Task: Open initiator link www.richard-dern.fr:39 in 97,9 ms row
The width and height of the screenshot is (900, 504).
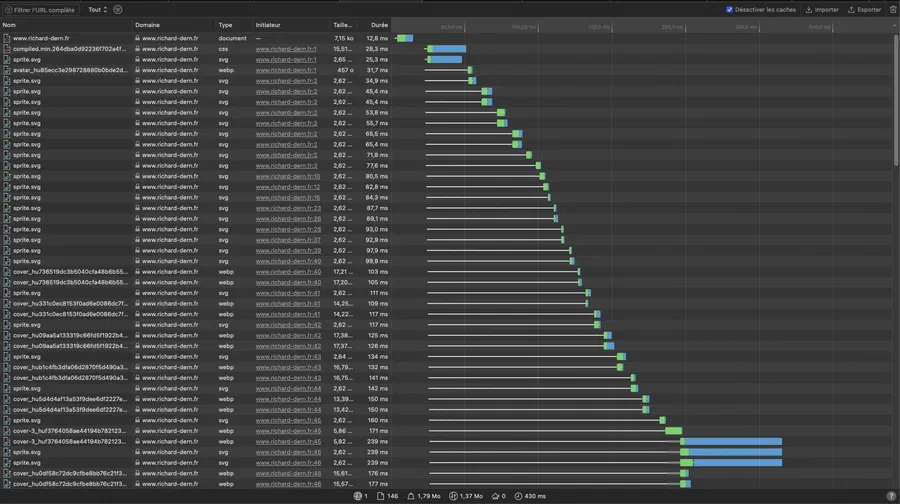Action: [288, 251]
